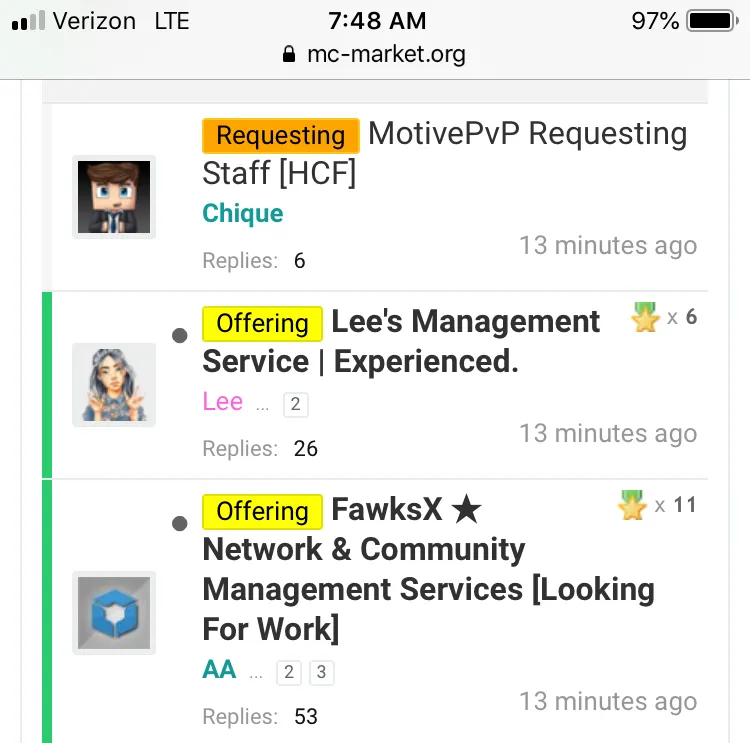Go to page 2 of FawksX thread
The image size is (750, 743).
point(289,672)
